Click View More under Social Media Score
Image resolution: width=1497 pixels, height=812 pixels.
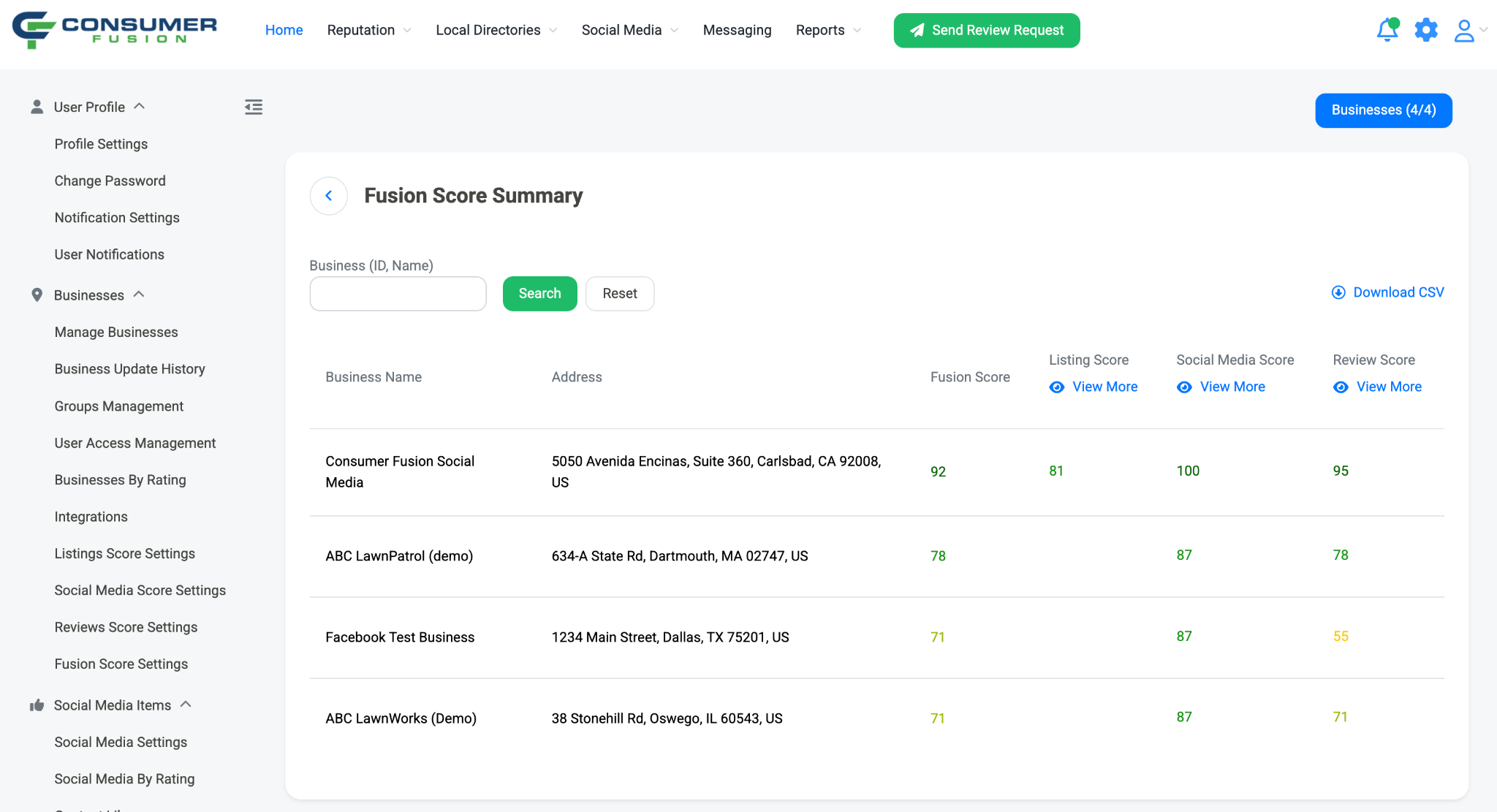pyautogui.click(x=1232, y=387)
